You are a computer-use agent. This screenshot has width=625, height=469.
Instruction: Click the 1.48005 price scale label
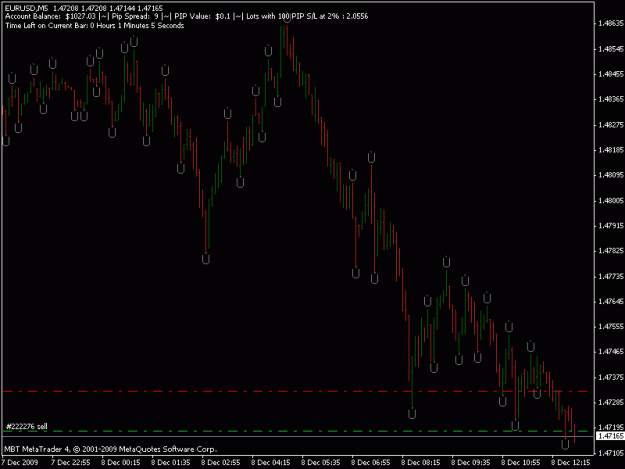coord(611,201)
